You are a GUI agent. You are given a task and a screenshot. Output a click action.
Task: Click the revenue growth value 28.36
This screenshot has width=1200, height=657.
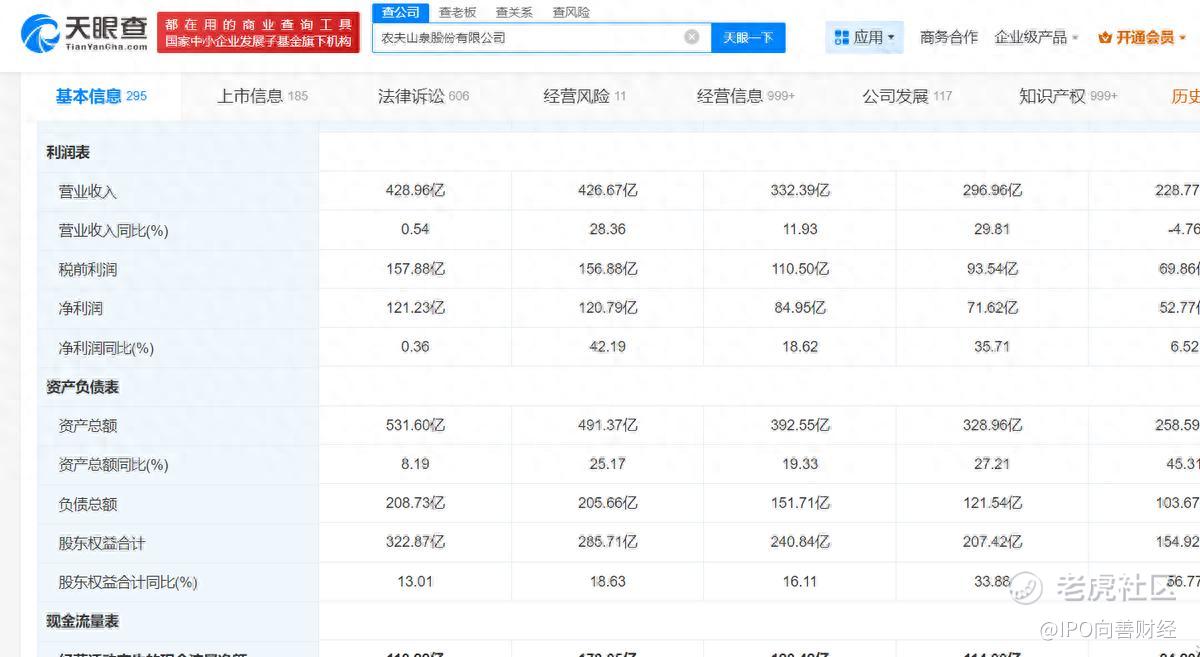coord(608,229)
